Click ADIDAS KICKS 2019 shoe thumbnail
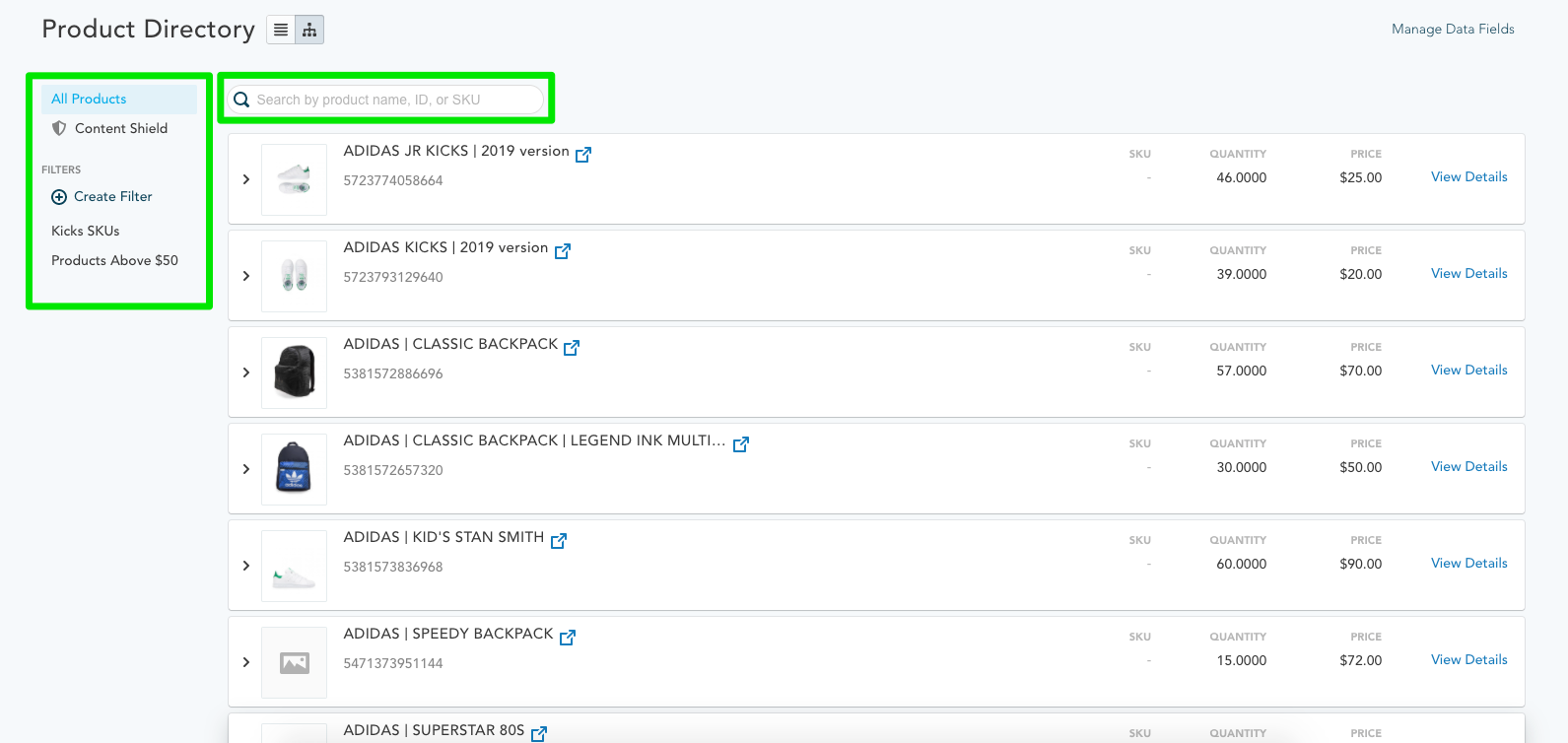1568x743 pixels. pyautogui.click(x=294, y=276)
